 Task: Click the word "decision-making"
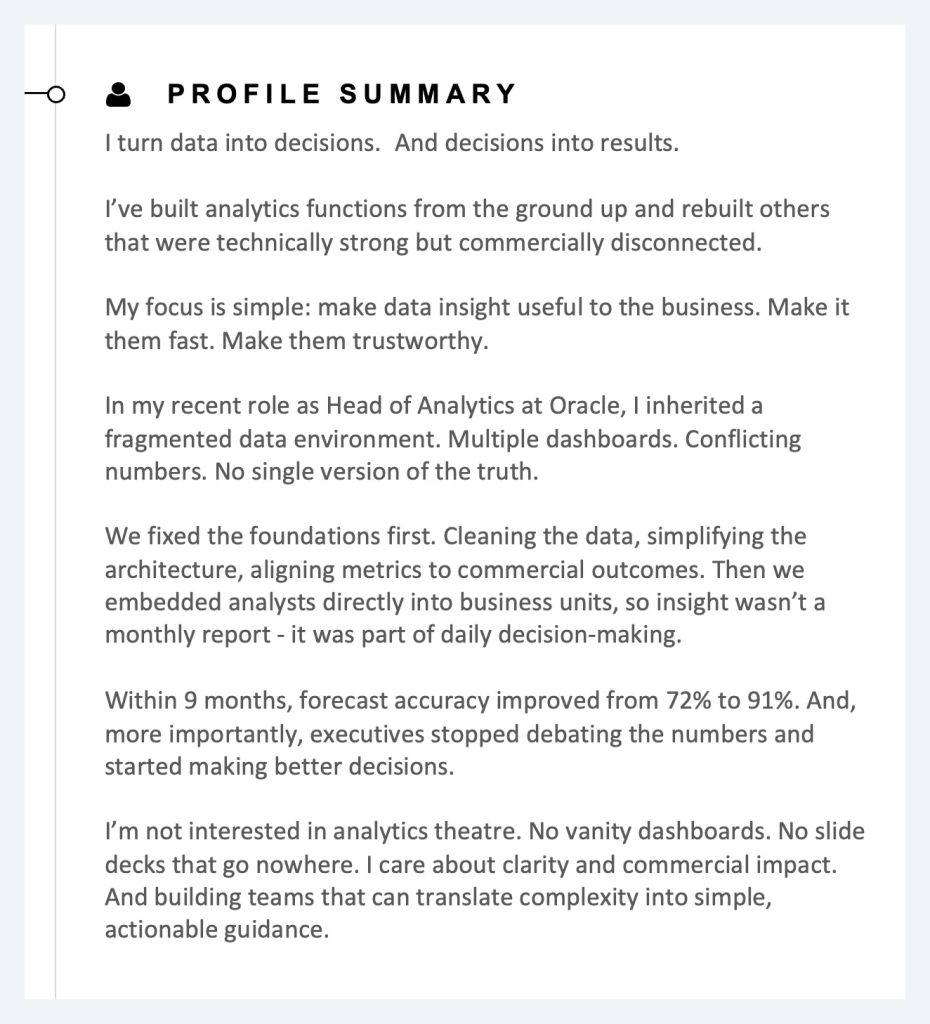coord(589,635)
